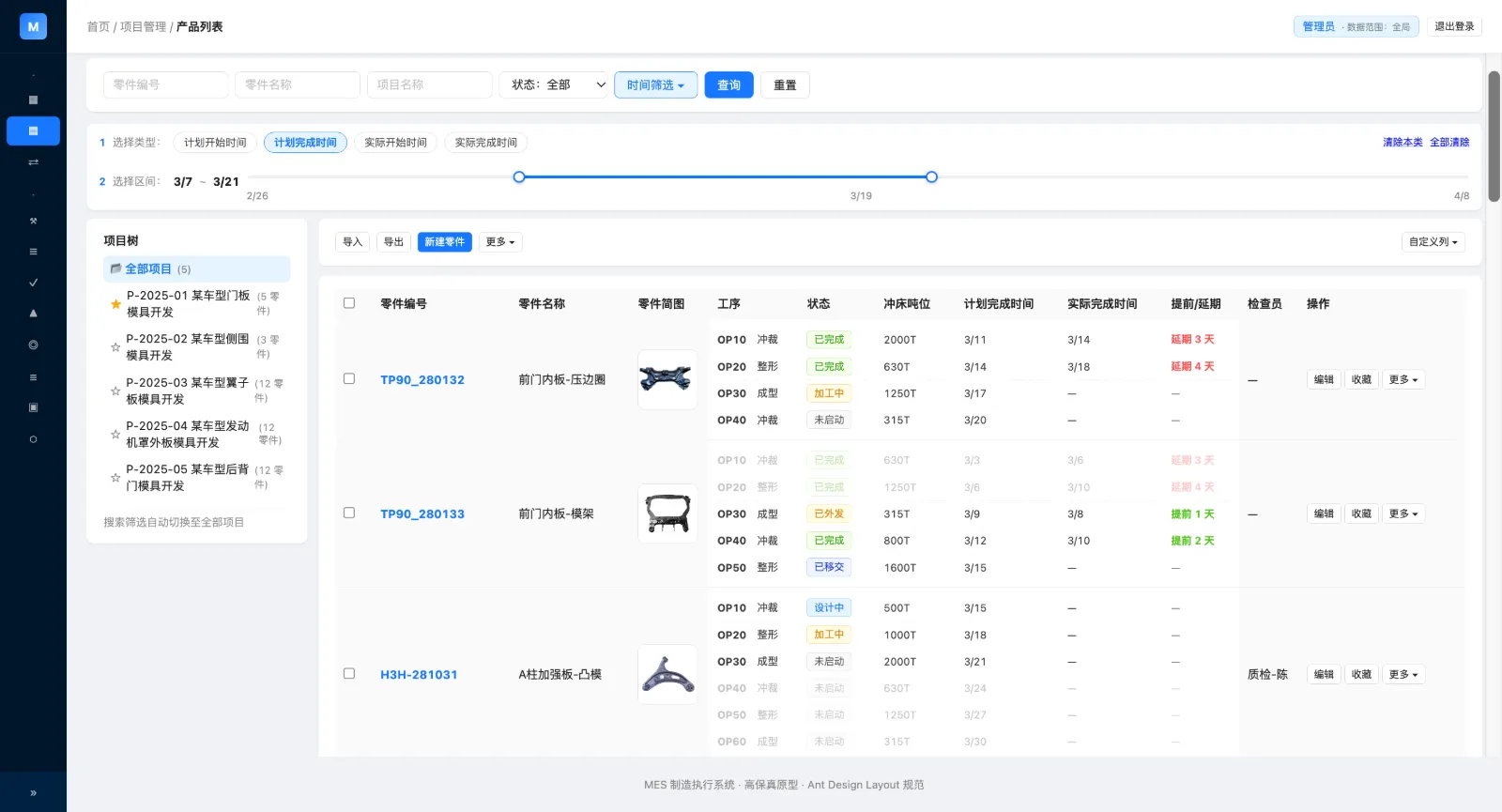This screenshot has height=812, width=1502.
Task: Focus the 零件编号 search input
Action: pyautogui.click(x=166, y=84)
